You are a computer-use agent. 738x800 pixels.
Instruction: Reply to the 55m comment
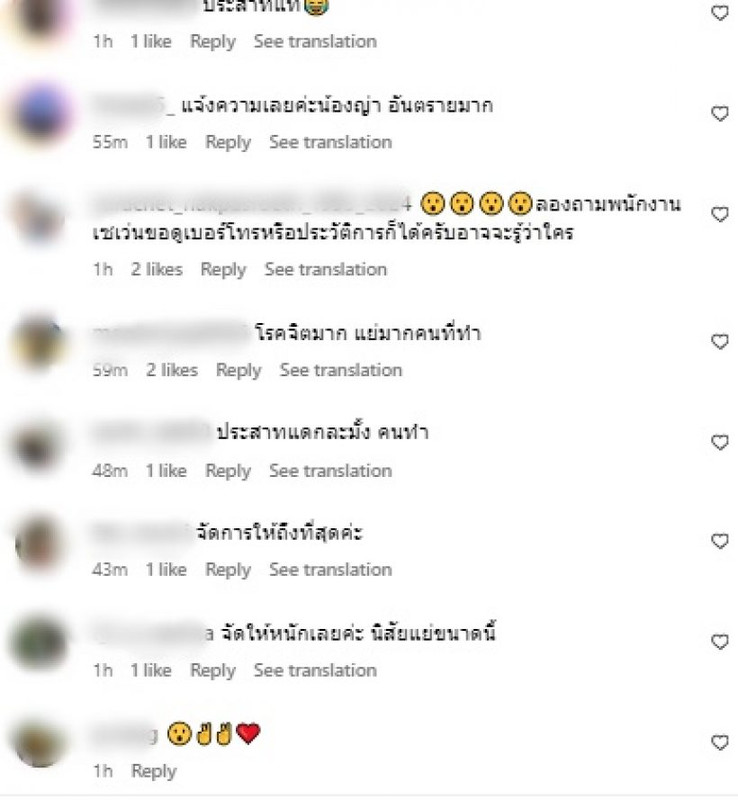pyautogui.click(x=228, y=142)
